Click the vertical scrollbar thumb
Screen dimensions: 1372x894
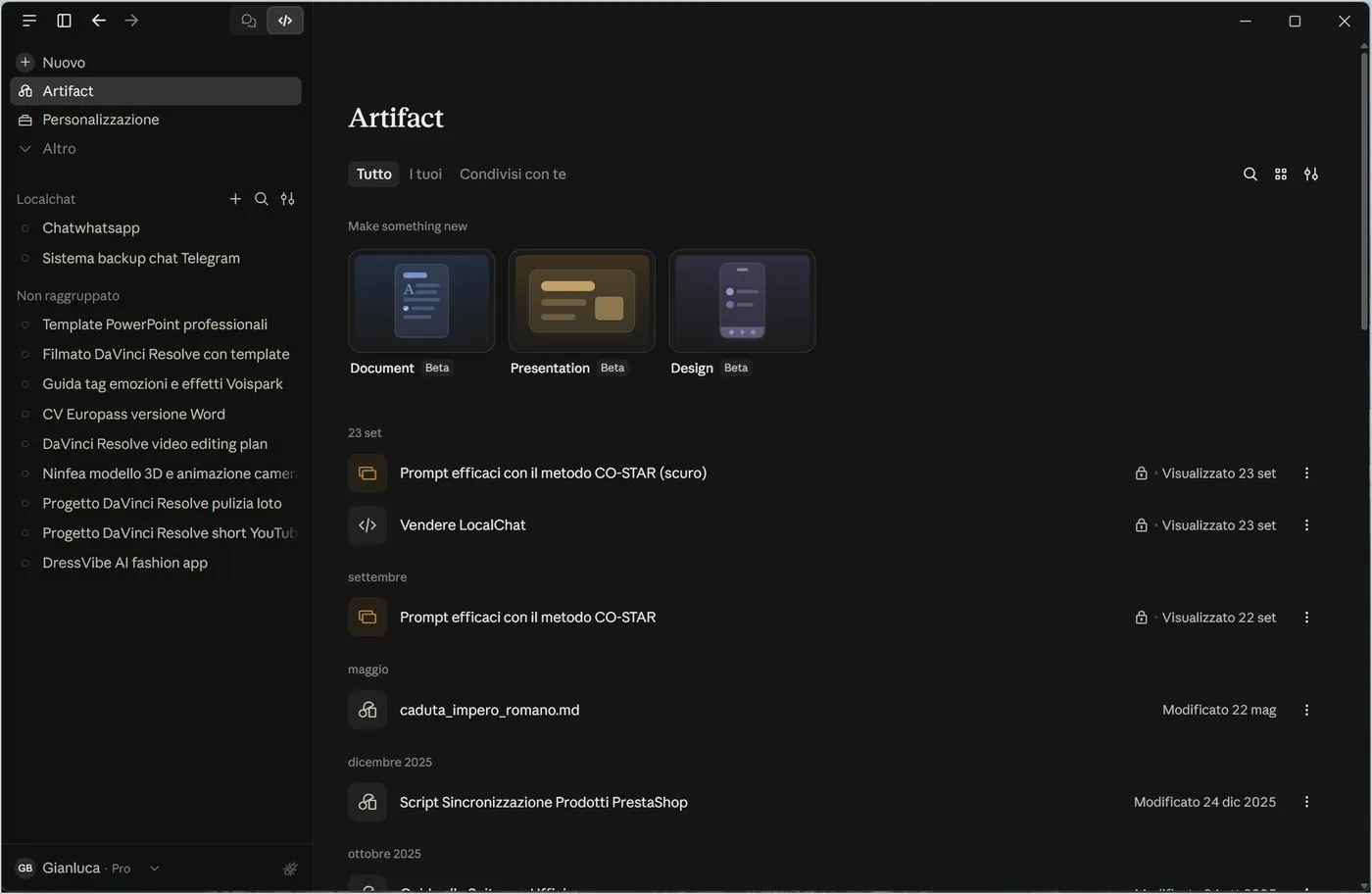coord(1364,191)
